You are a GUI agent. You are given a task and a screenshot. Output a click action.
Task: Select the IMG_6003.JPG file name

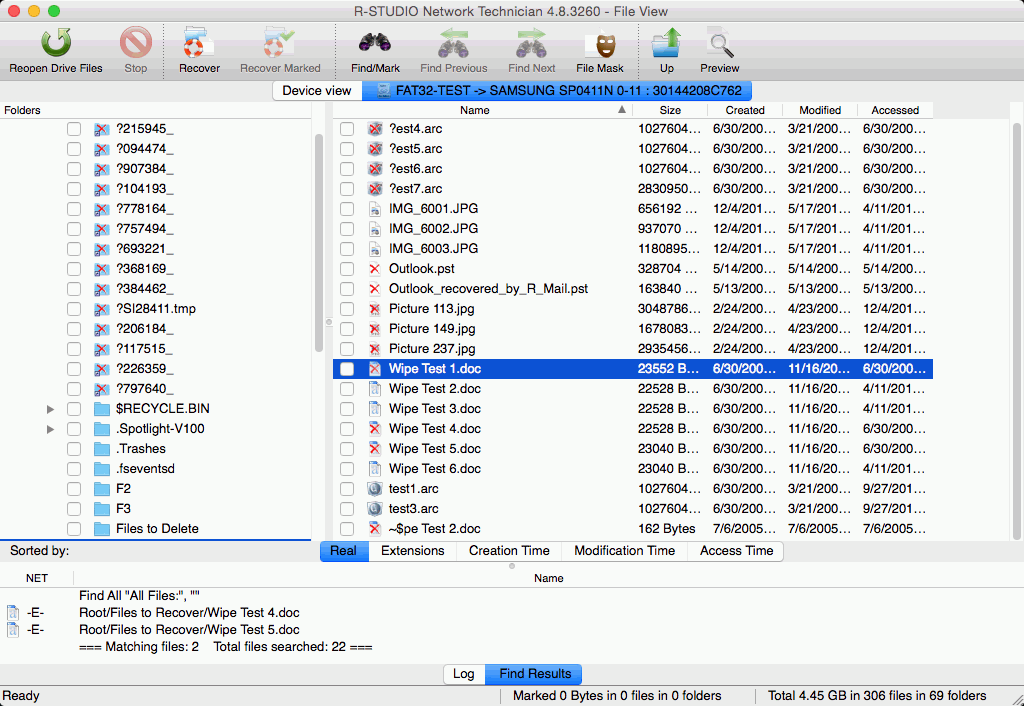coord(434,249)
